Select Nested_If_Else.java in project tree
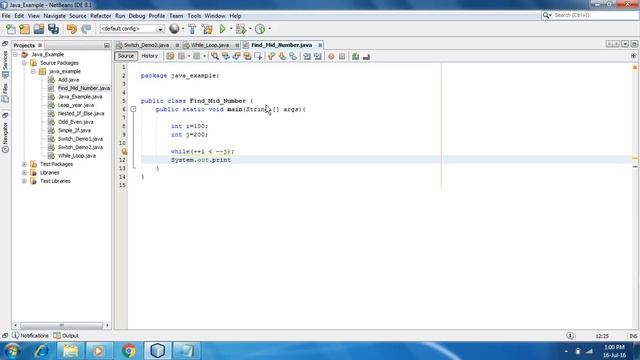640x360 pixels. pos(81,113)
